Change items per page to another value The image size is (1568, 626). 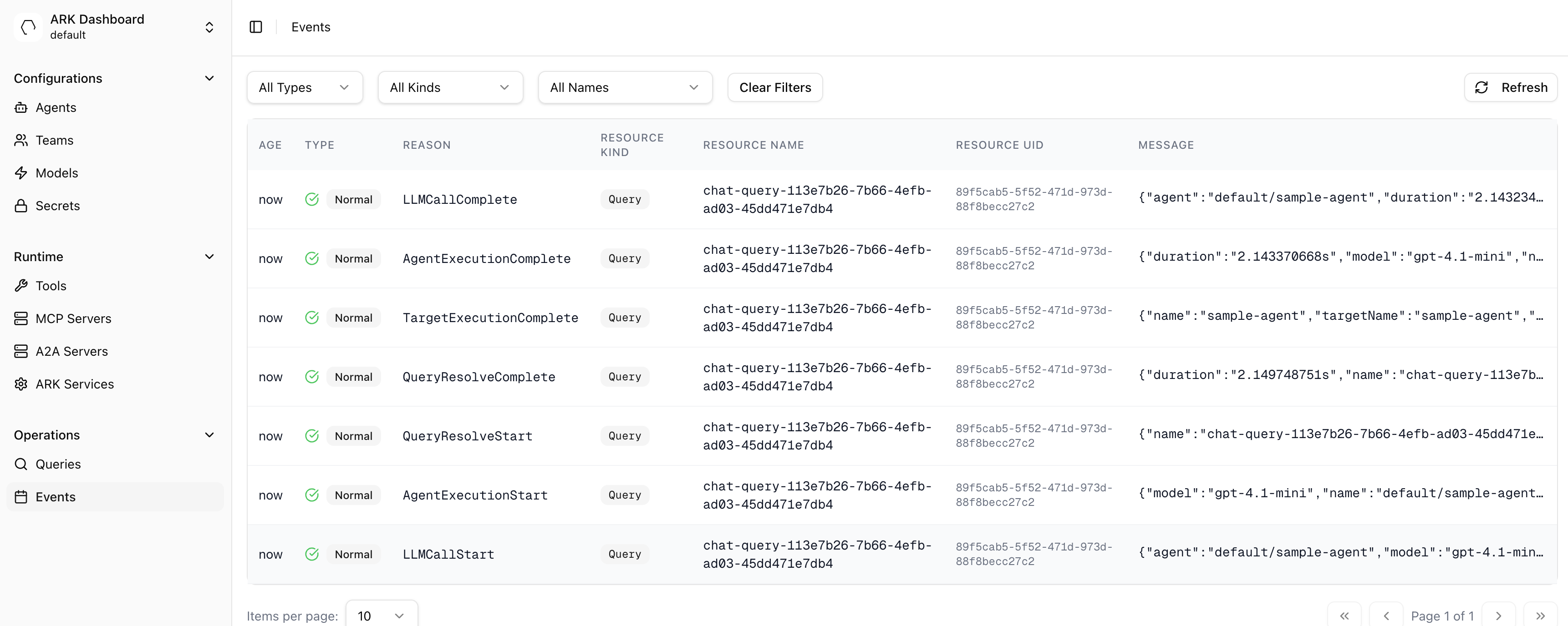point(381,616)
